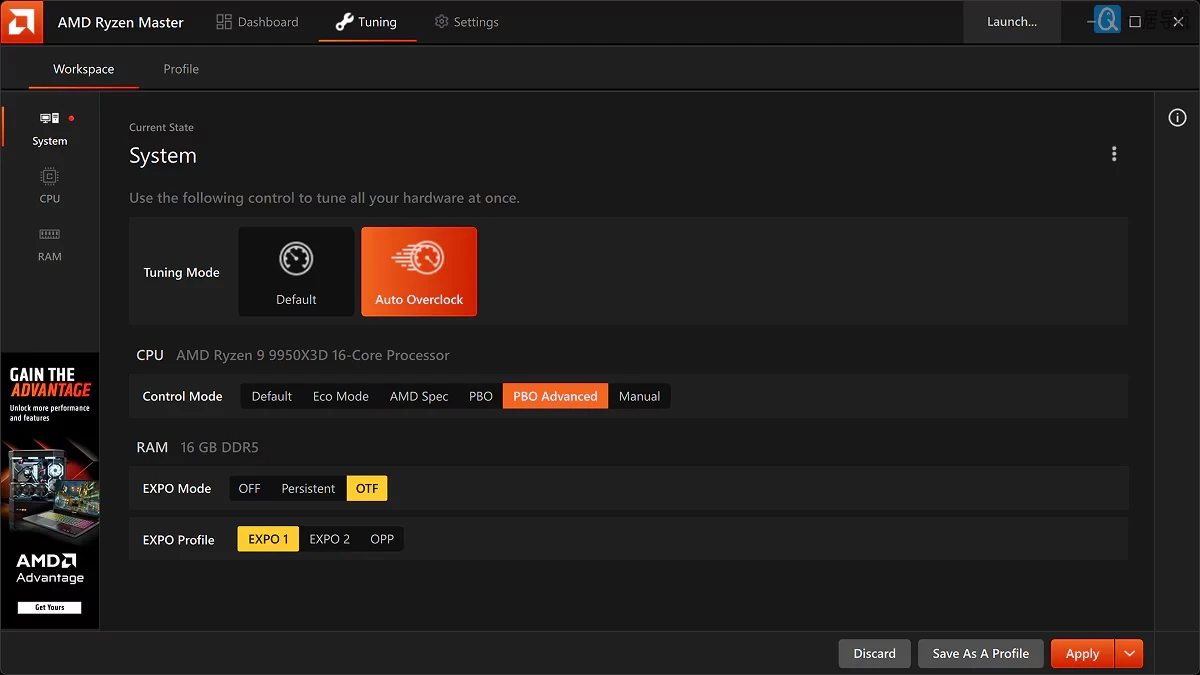1200x675 pixels.
Task: Choose the EXPO 2 profile
Action: [x=329, y=539]
